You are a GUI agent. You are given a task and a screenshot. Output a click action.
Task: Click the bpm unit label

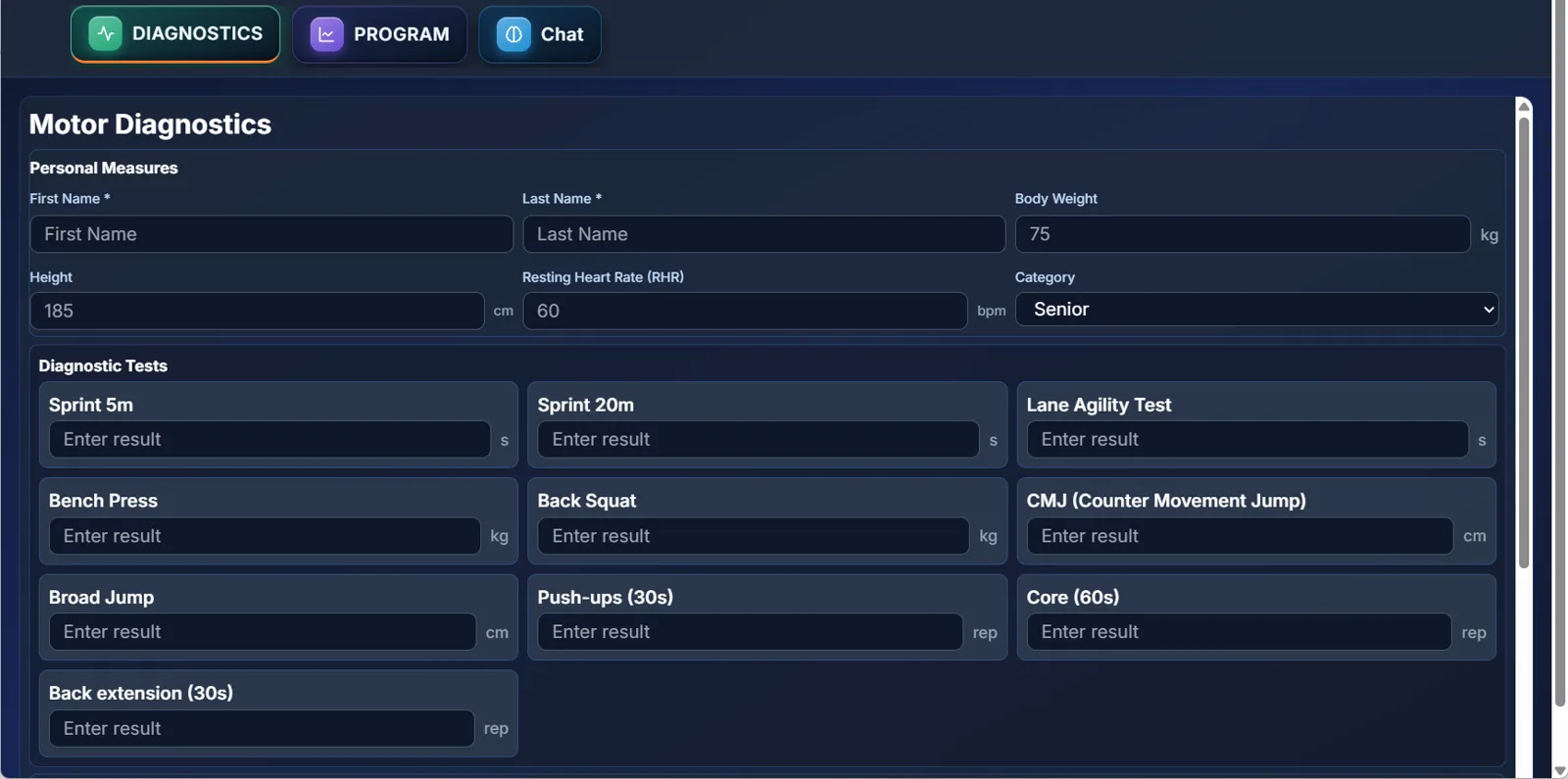(x=991, y=311)
